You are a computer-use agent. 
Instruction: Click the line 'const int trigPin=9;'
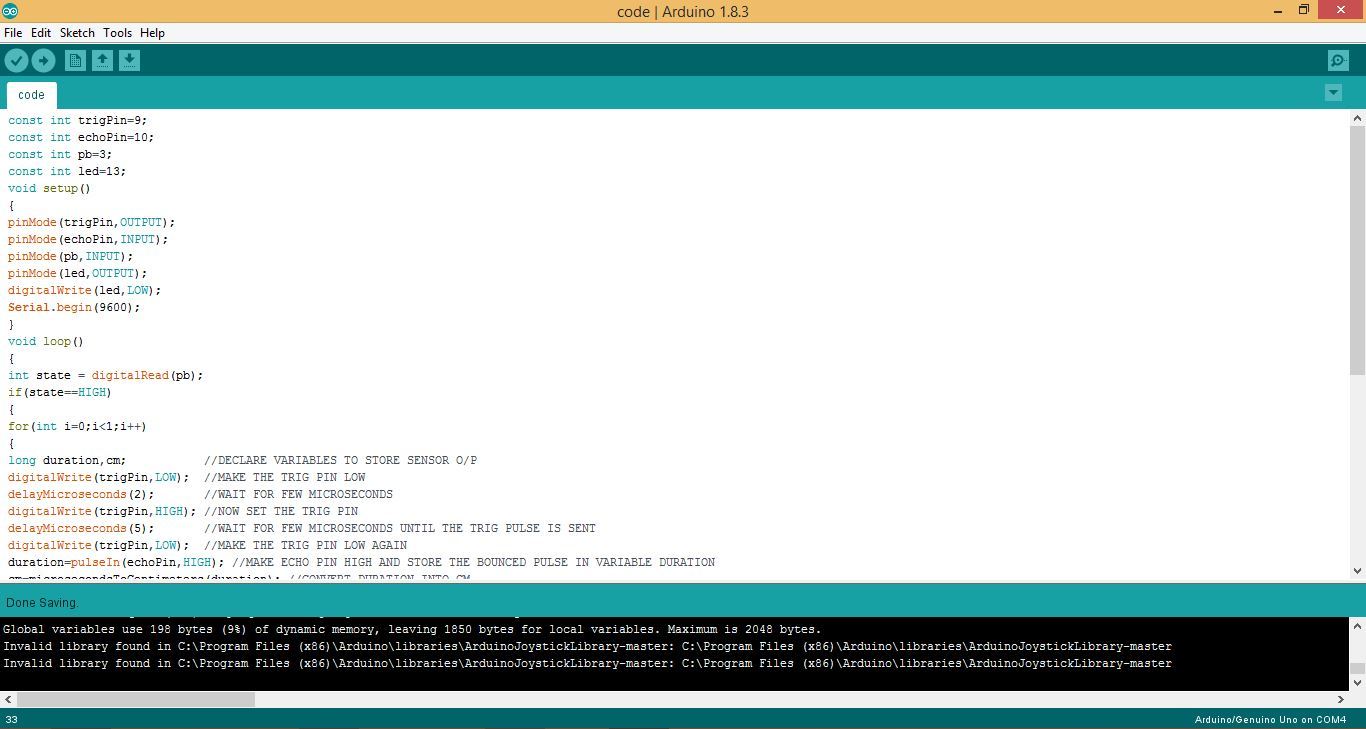click(x=78, y=120)
